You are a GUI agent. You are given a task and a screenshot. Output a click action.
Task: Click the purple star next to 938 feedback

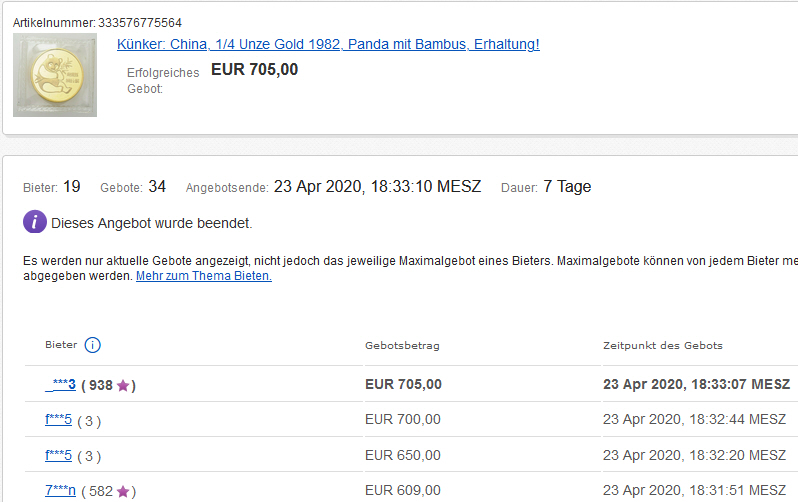point(123,385)
